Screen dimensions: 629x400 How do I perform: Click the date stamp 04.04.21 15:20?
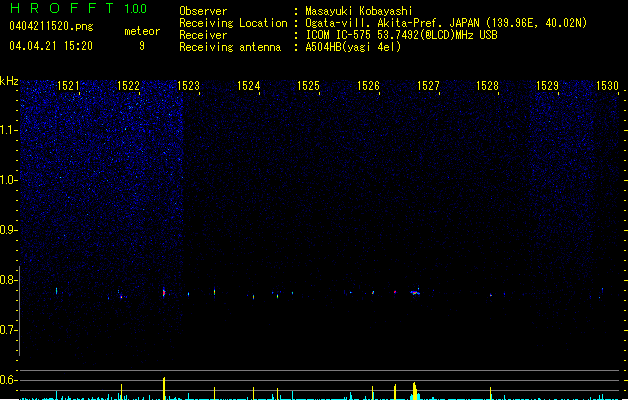click(51, 46)
